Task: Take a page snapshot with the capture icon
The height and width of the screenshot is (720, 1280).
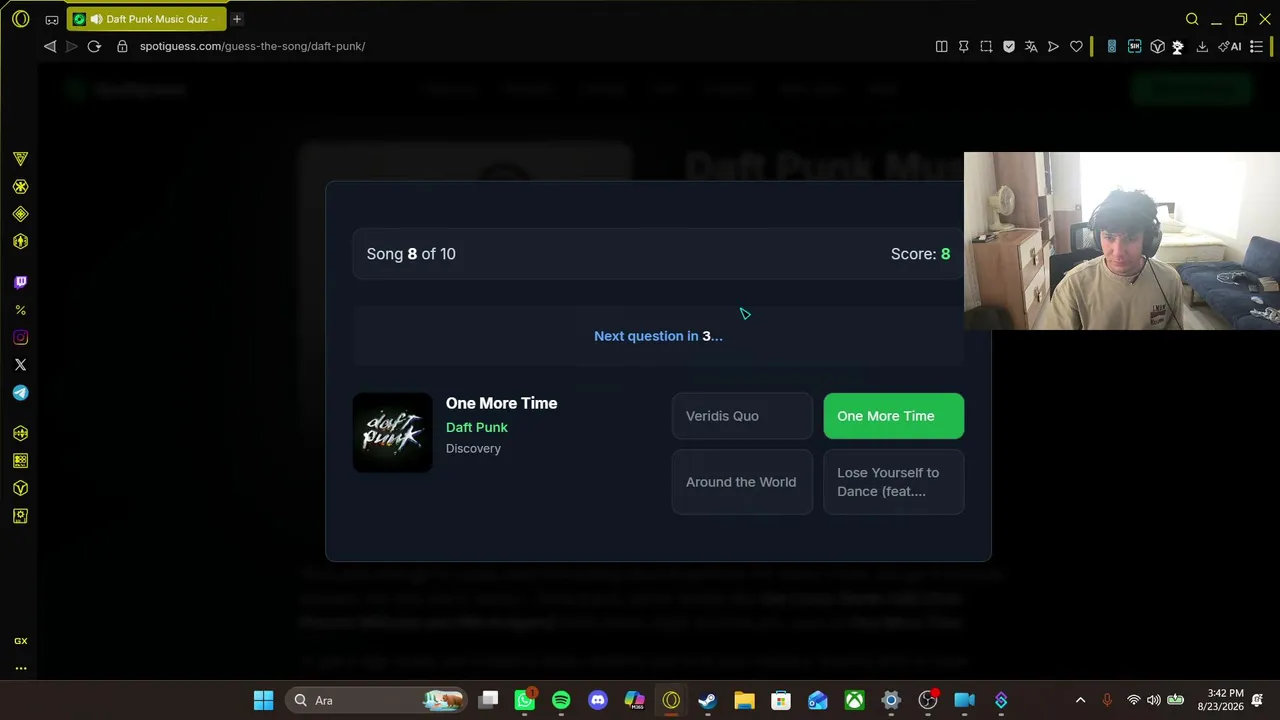Action: coord(986,46)
